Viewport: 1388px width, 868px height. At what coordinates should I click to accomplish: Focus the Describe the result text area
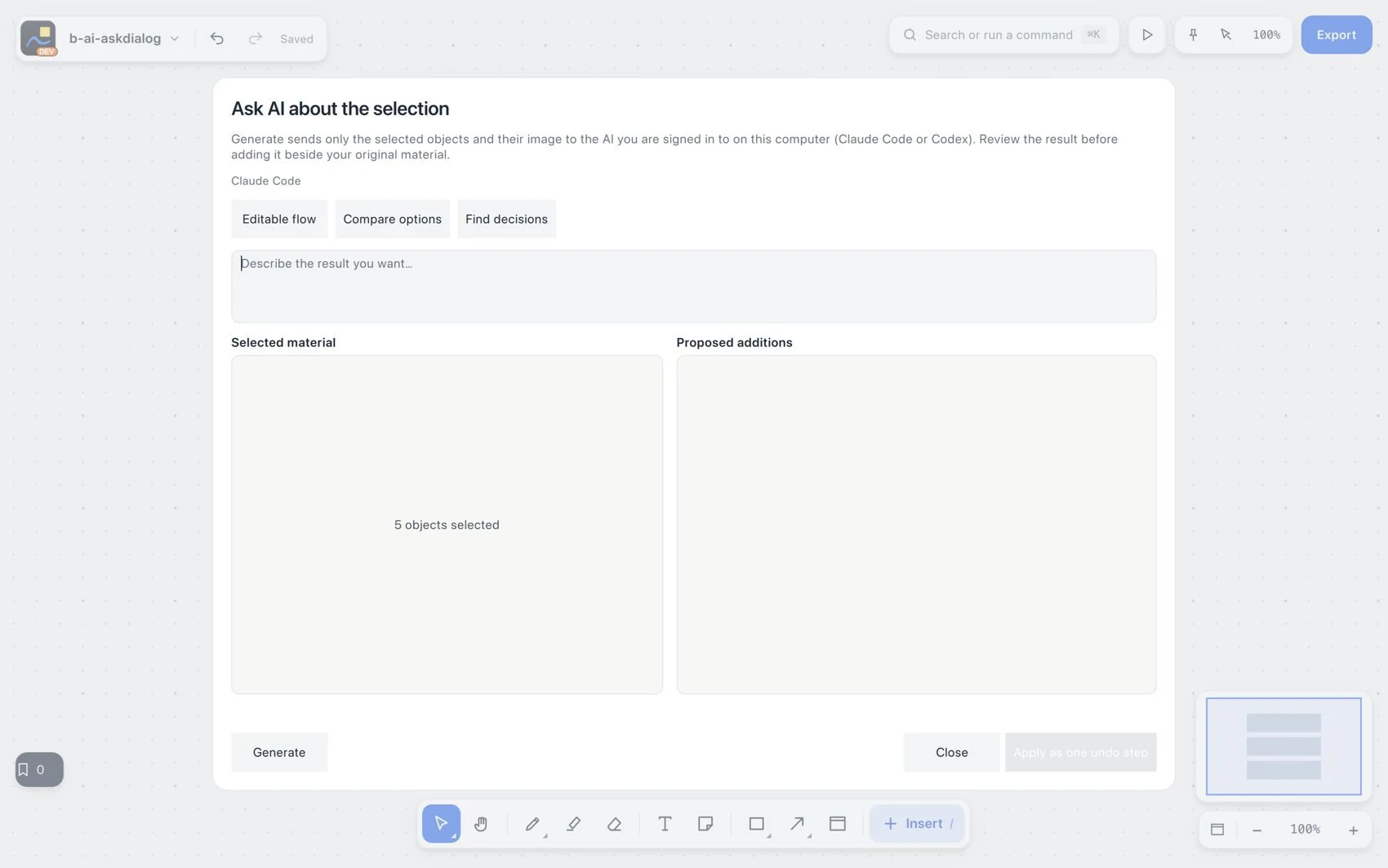(693, 286)
